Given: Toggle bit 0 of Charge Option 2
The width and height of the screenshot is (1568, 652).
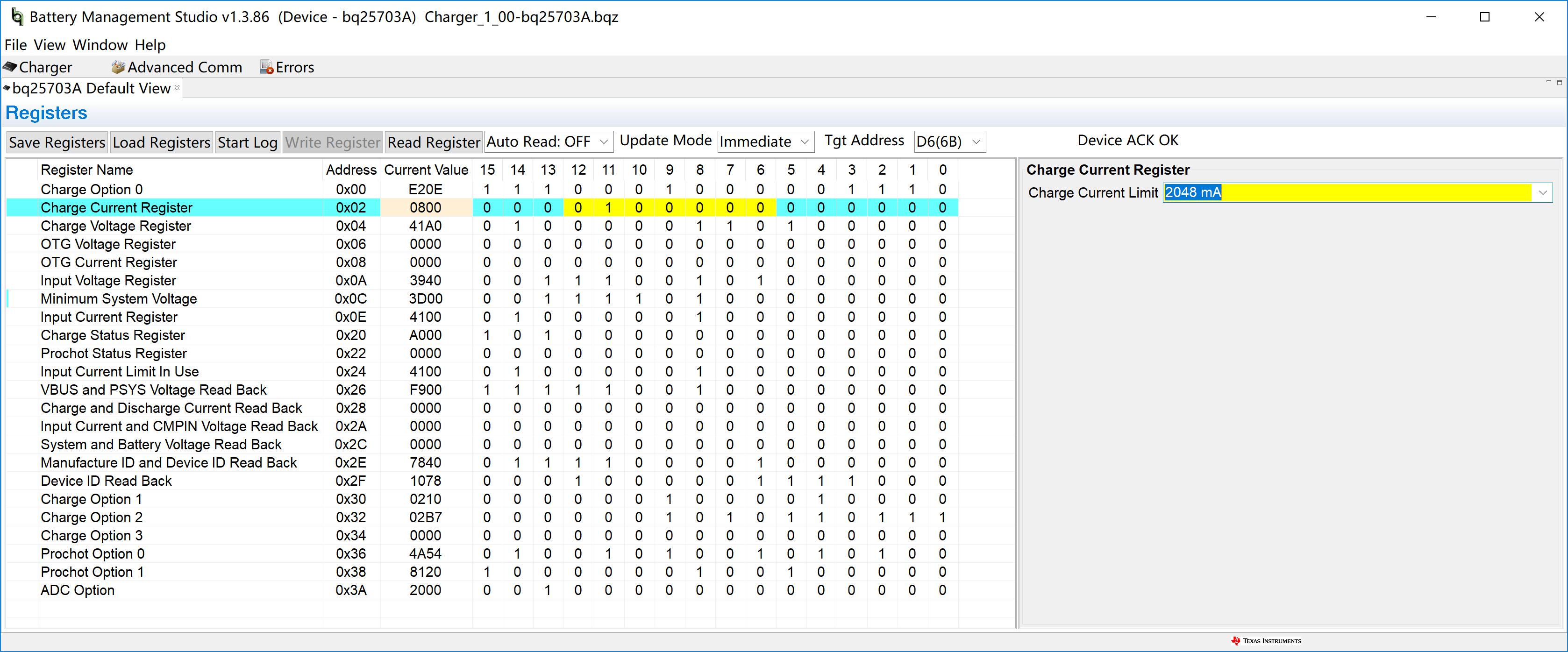Looking at the screenshot, I should coord(942,517).
